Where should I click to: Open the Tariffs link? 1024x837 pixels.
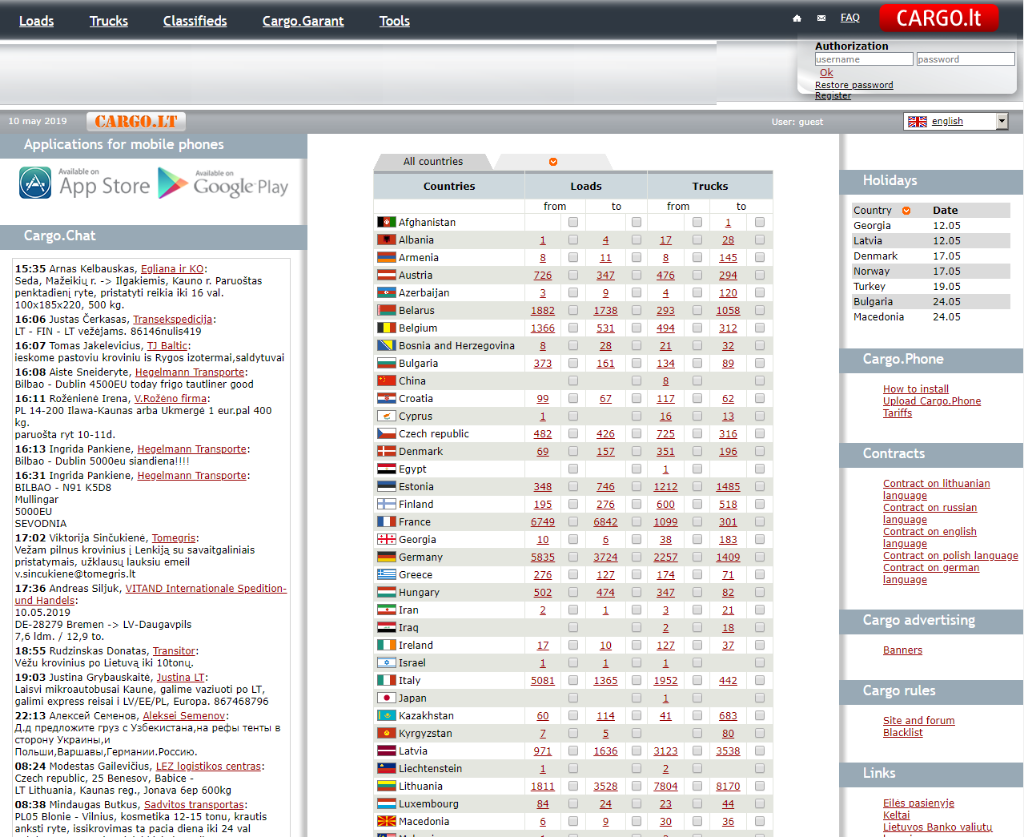click(x=897, y=413)
